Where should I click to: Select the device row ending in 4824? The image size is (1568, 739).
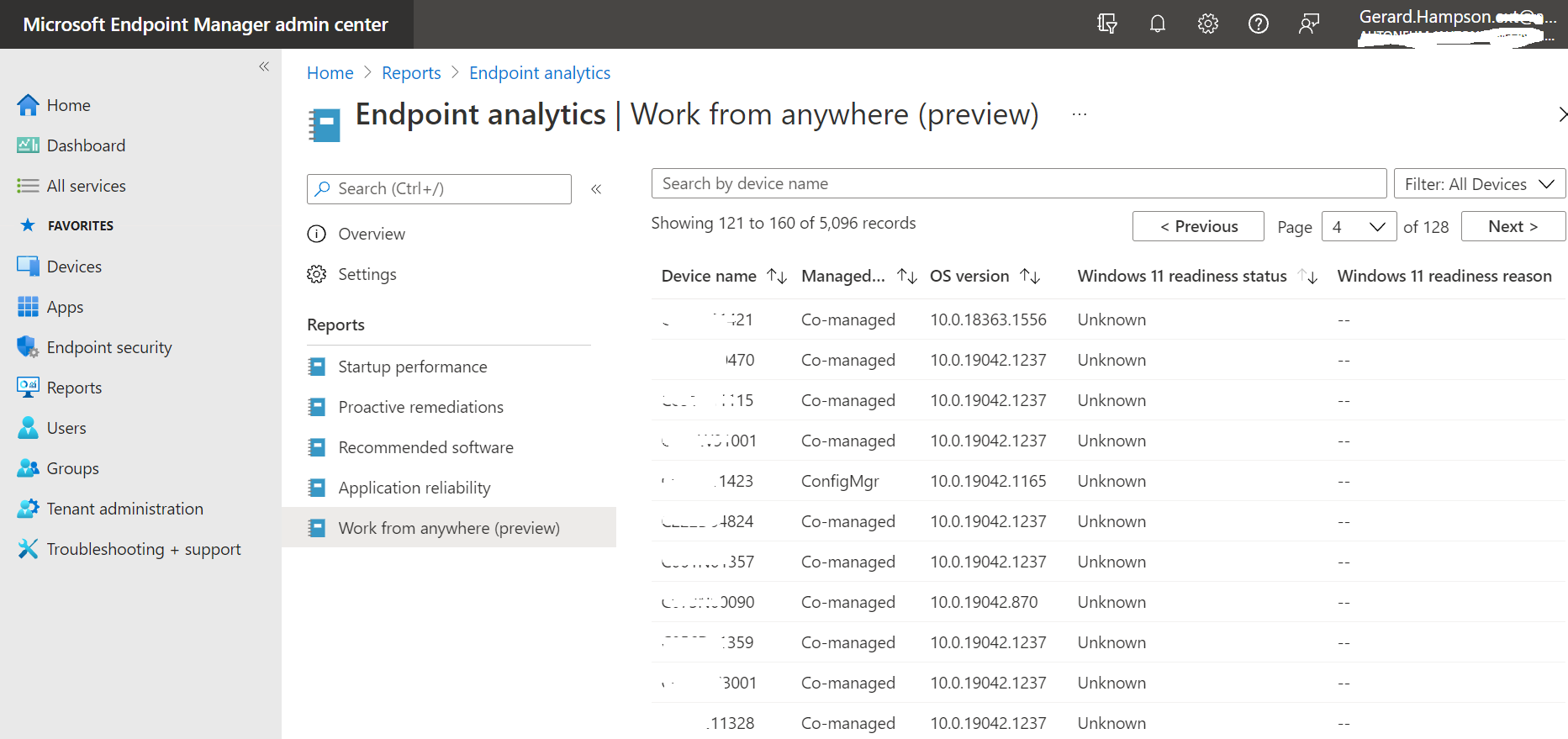tap(1109, 521)
